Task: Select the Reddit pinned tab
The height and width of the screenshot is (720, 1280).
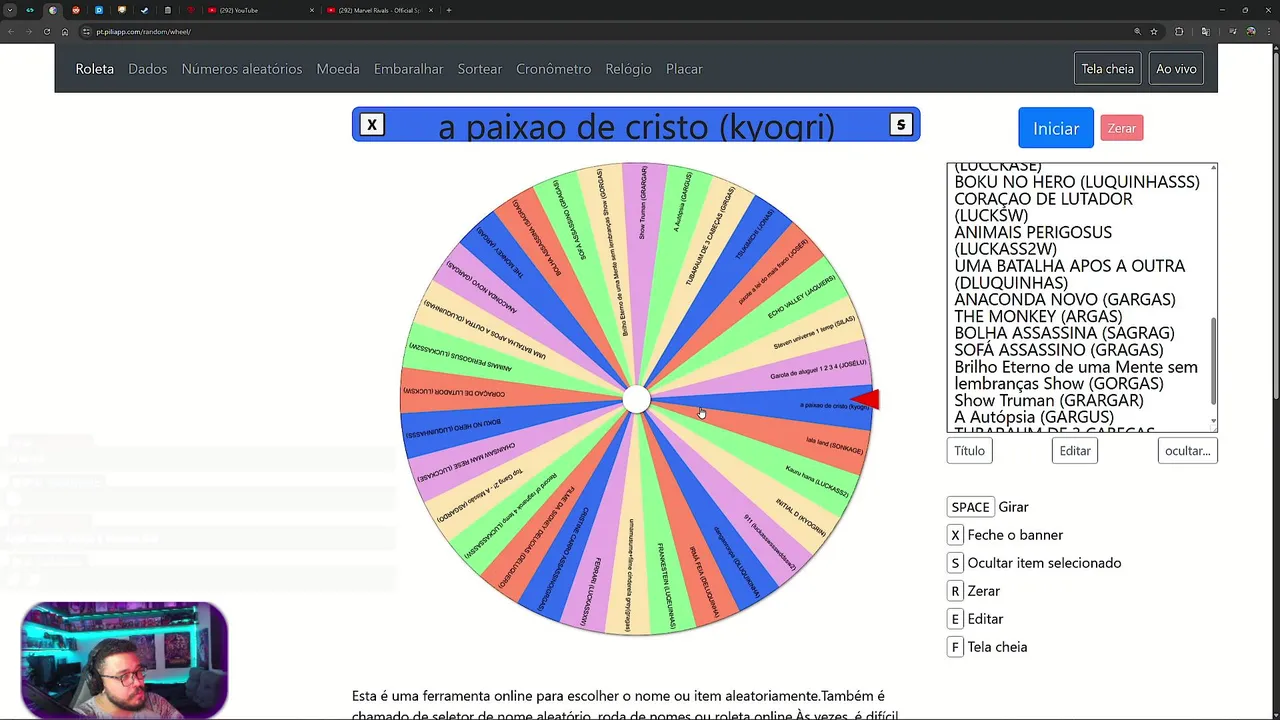Action: pyautogui.click(x=76, y=10)
